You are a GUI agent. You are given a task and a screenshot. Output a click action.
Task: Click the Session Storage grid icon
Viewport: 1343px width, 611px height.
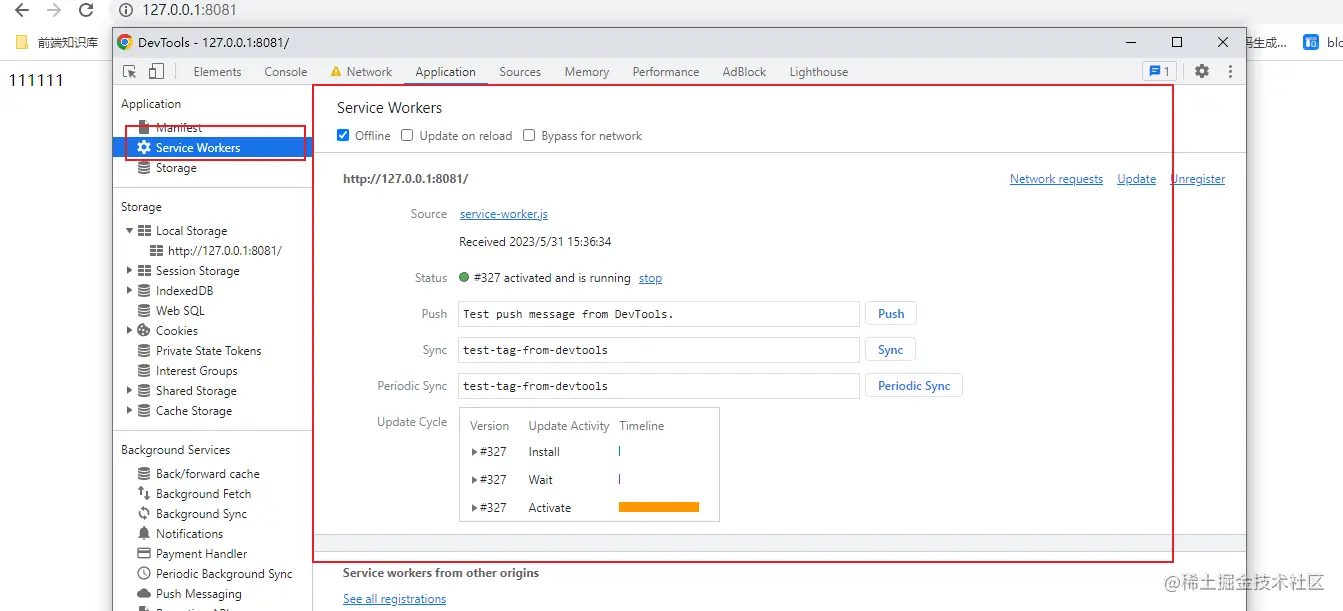coord(144,270)
